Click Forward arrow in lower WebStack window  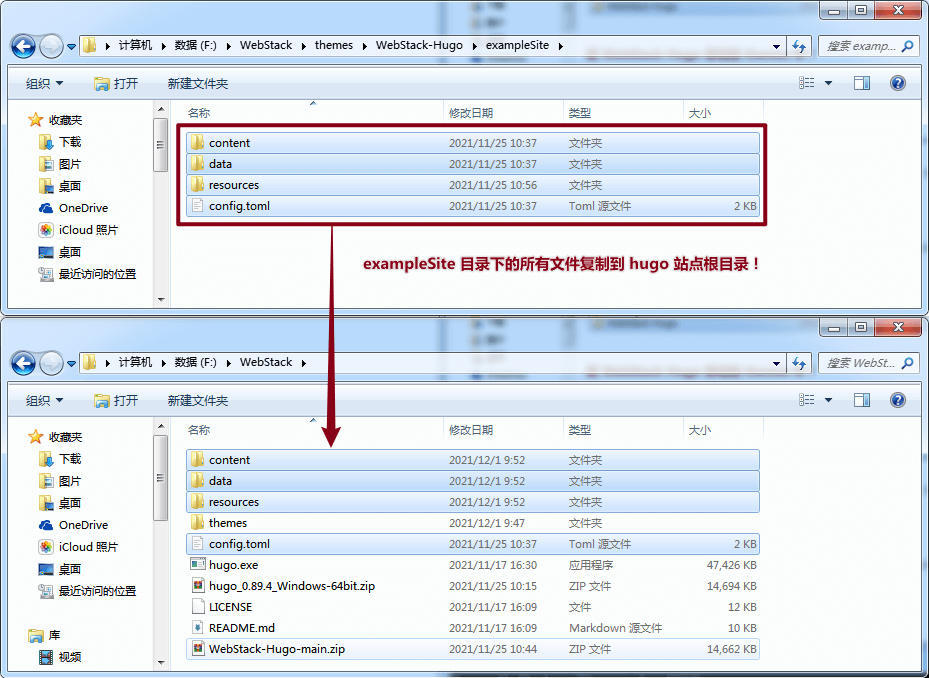(51, 363)
